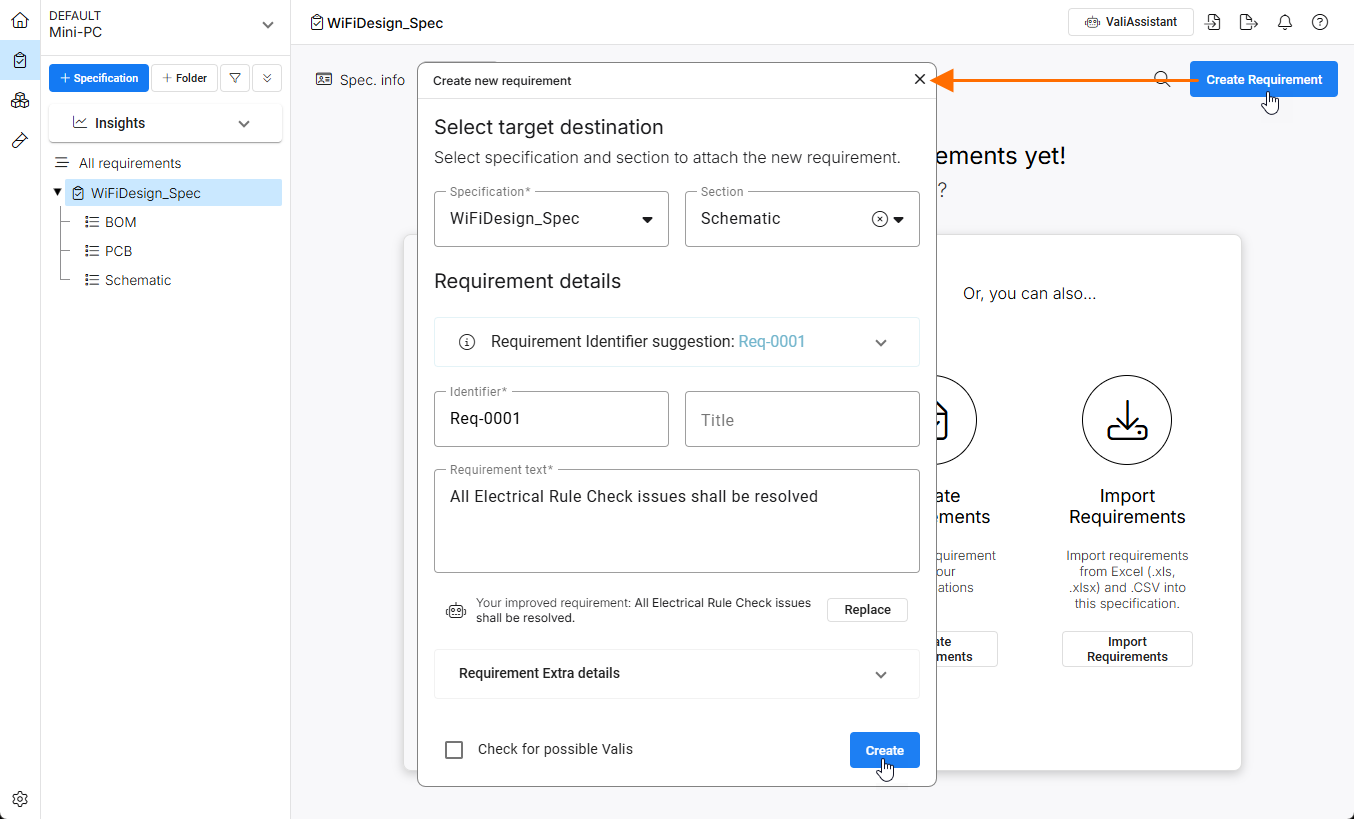Select PCB section in tree
This screenshot has width=1354, height=819.
(118, 251)
